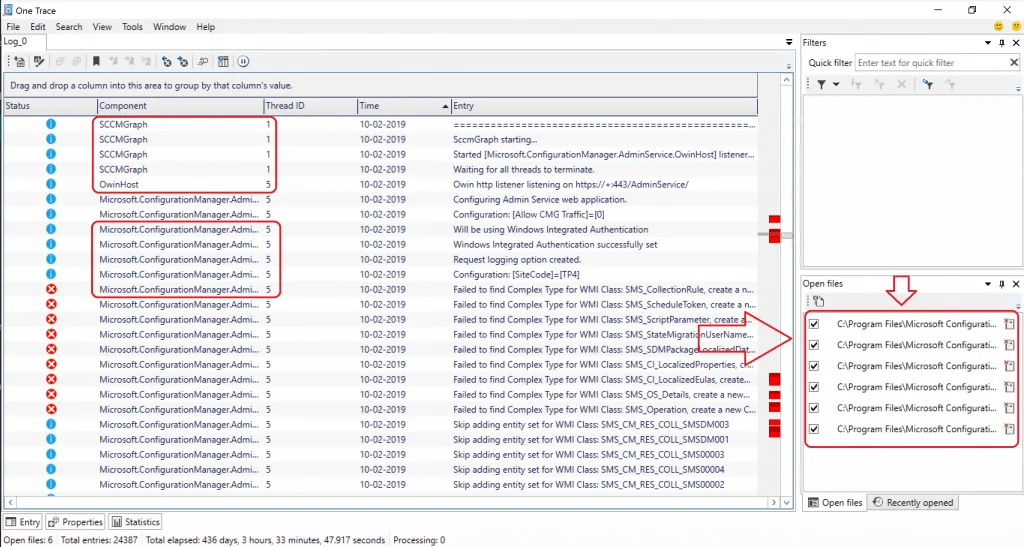Open the Properties bottom tab
1024x547 pixels.
[x=75, y=522]
